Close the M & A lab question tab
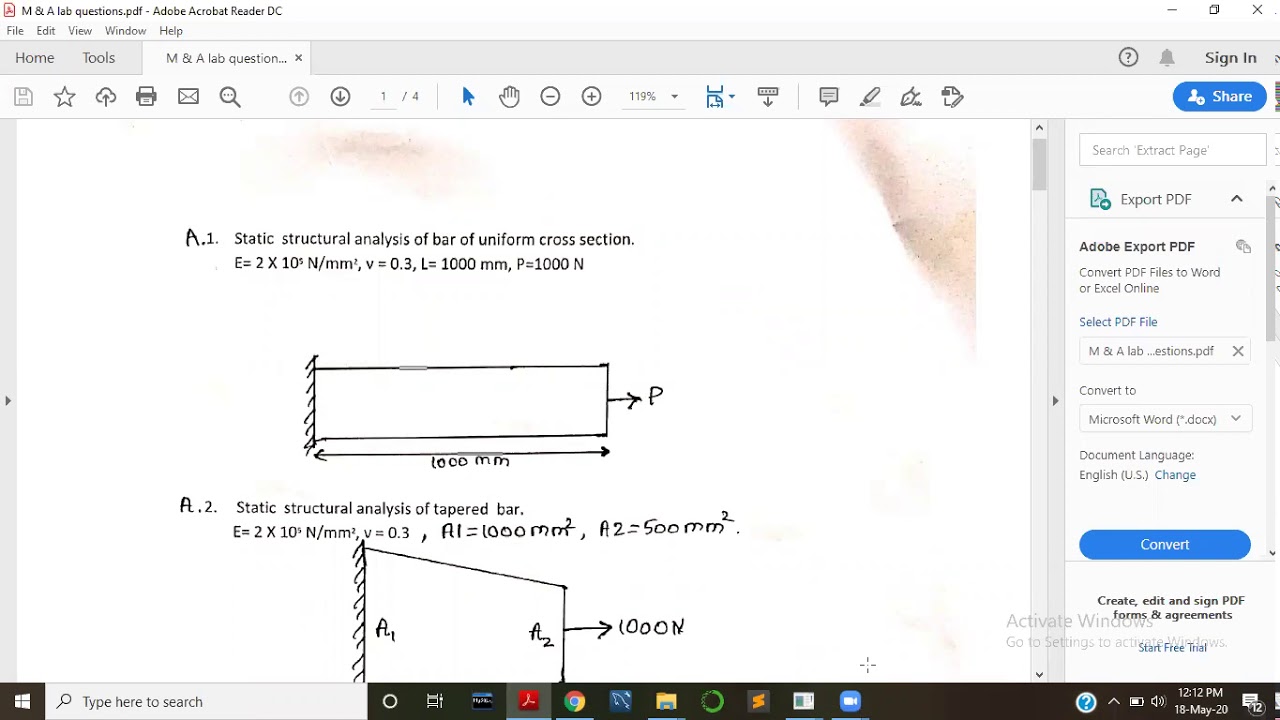Screen dimensions: 1280x720 298,58
